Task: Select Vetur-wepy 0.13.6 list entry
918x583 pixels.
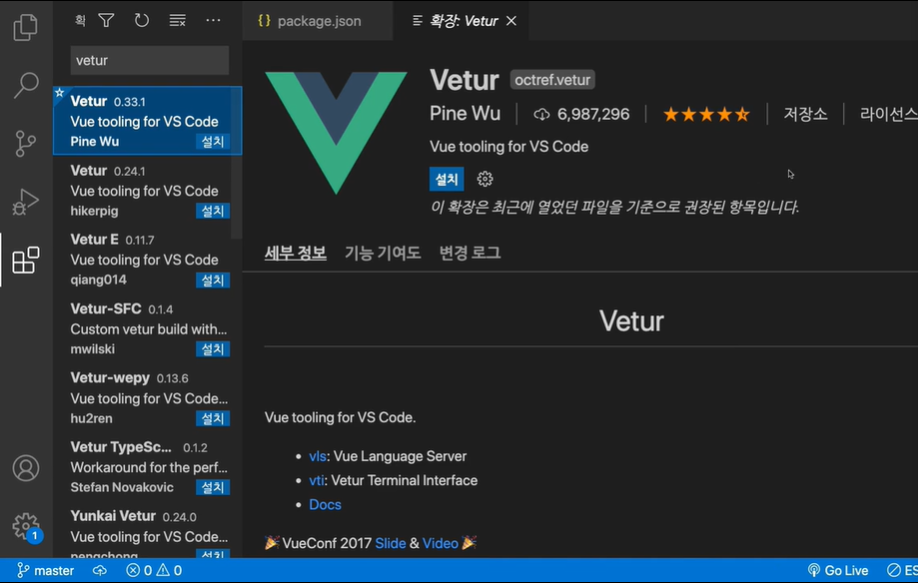Action: pos(147,398)
